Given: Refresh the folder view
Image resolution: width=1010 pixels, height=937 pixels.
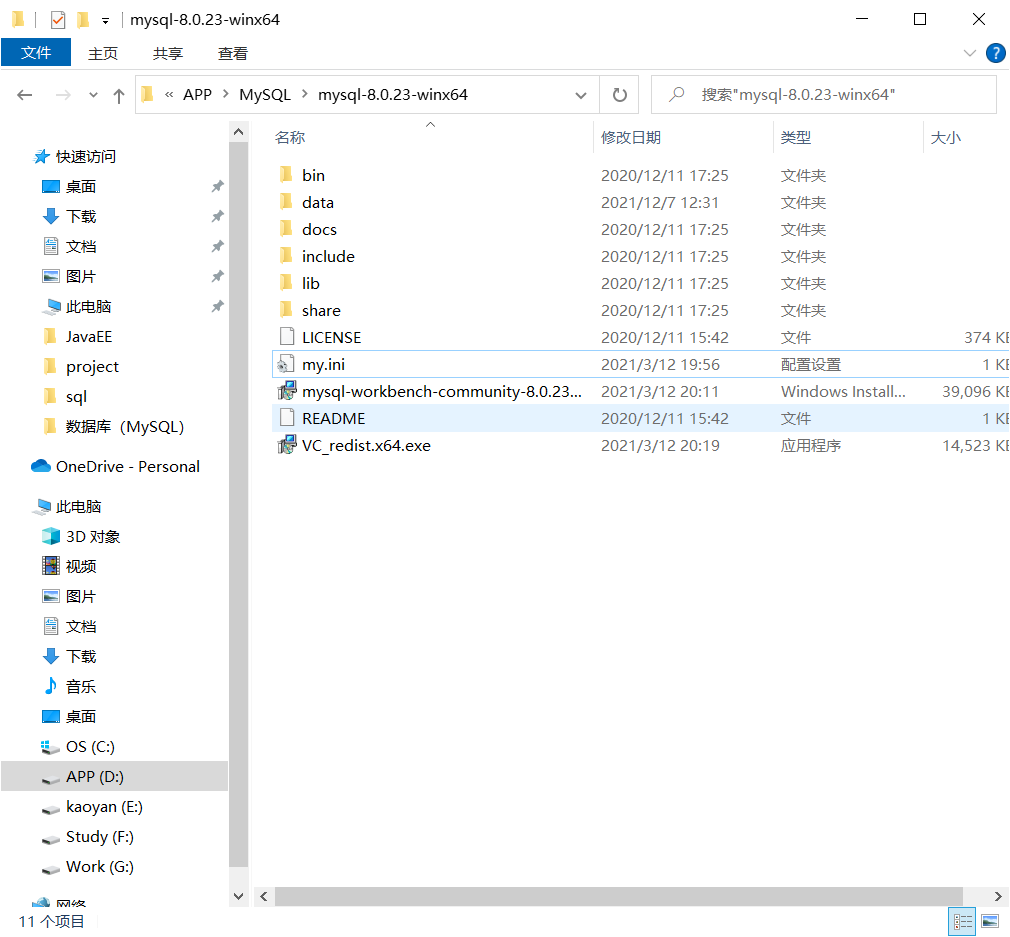Looking at the screenshot, I should pyautogui.click(x=620, y=95).
